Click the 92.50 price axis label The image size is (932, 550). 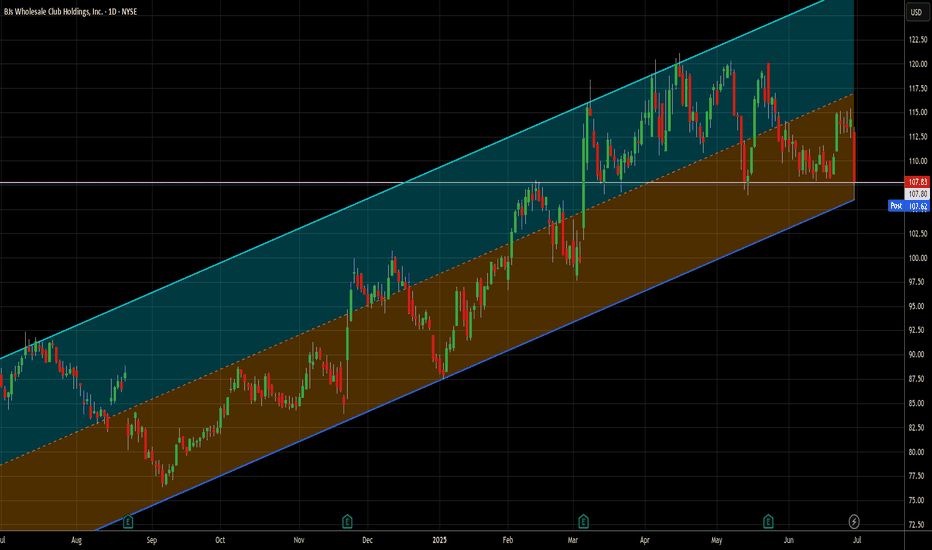tap(917, 330)
